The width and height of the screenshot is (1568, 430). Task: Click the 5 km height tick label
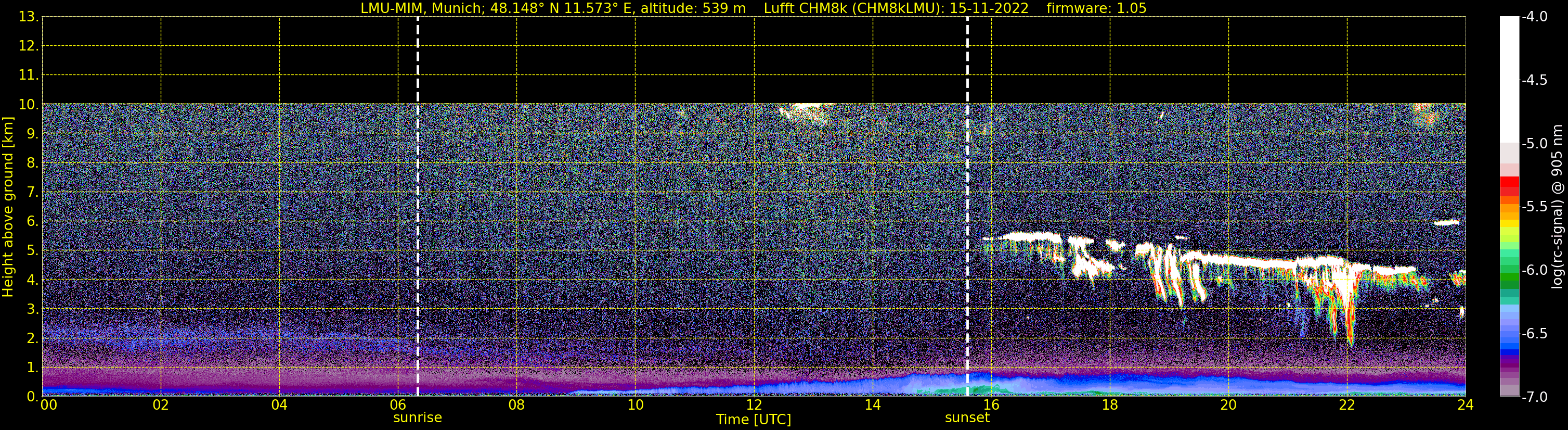[32, 251]
